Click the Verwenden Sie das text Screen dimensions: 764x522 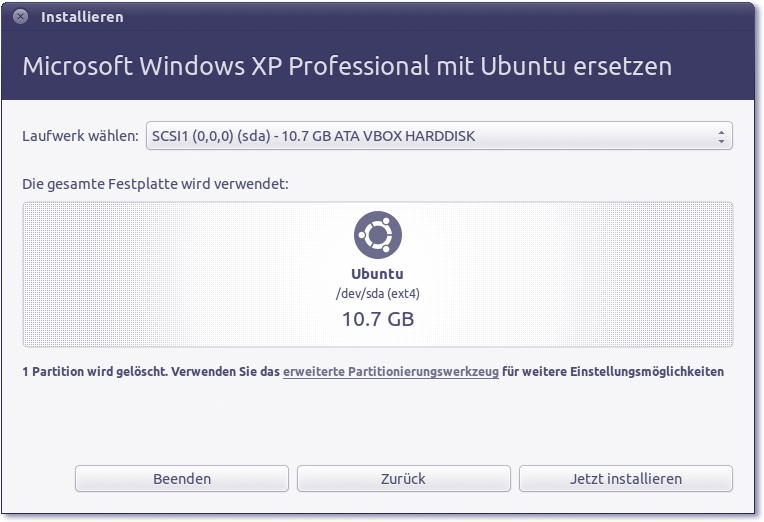225,372
